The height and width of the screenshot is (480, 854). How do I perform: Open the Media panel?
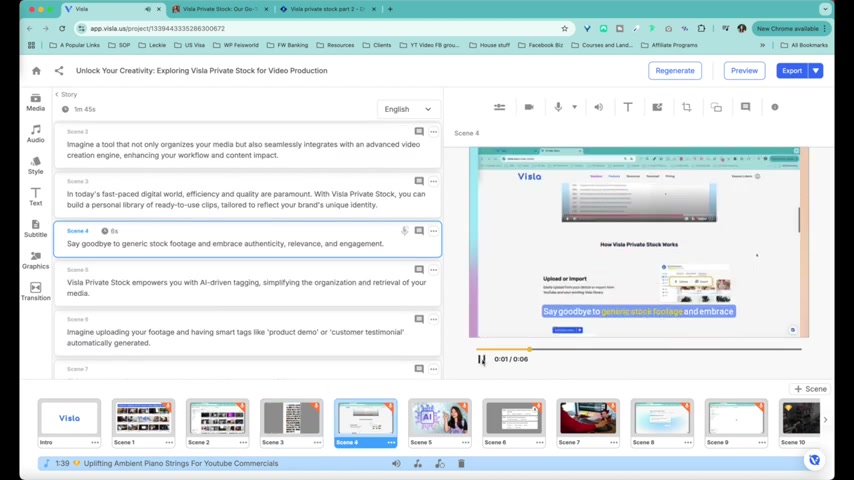click(x=35, y=102)
